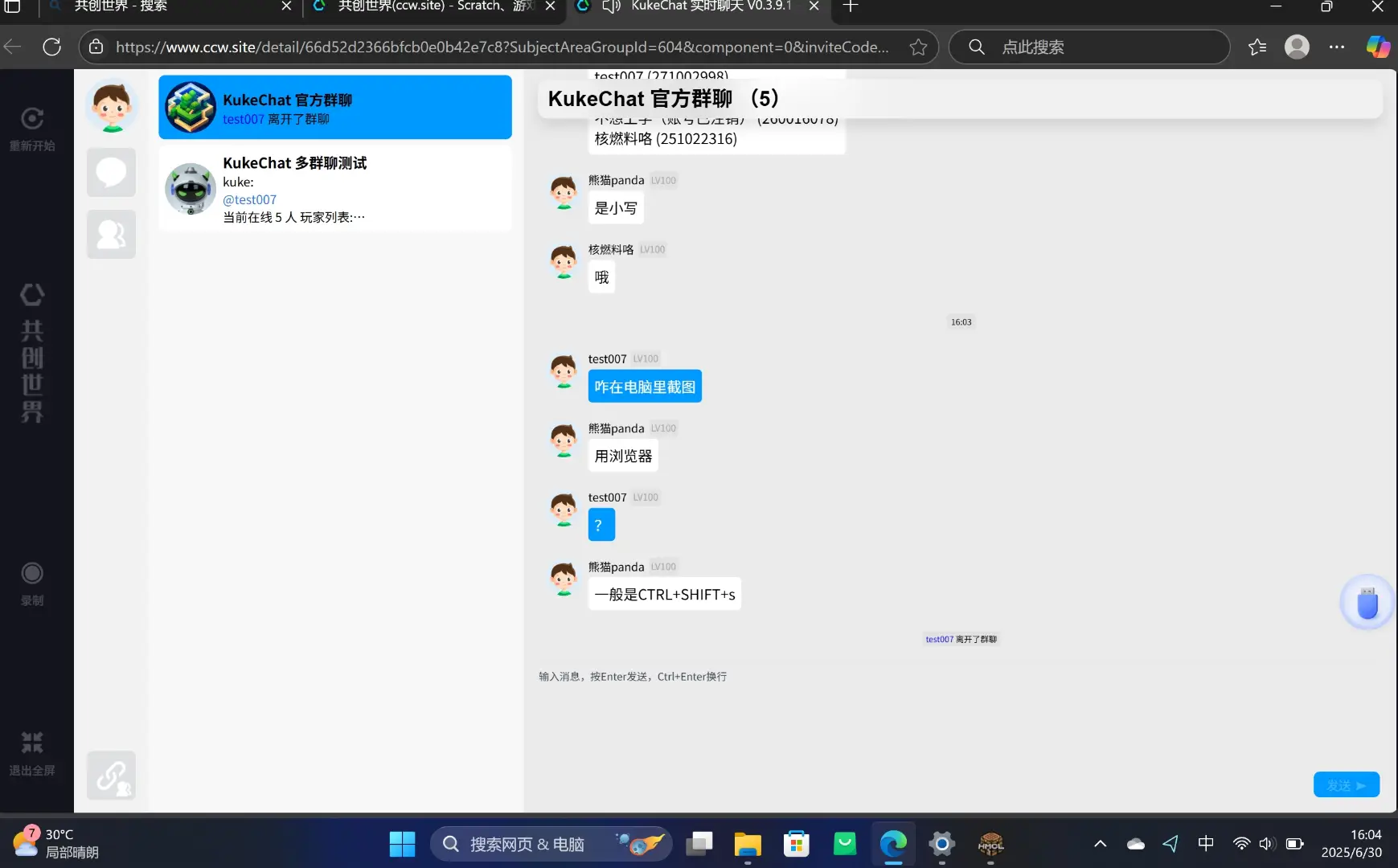Open browser profile avatar

click(x=1297, y=47)
